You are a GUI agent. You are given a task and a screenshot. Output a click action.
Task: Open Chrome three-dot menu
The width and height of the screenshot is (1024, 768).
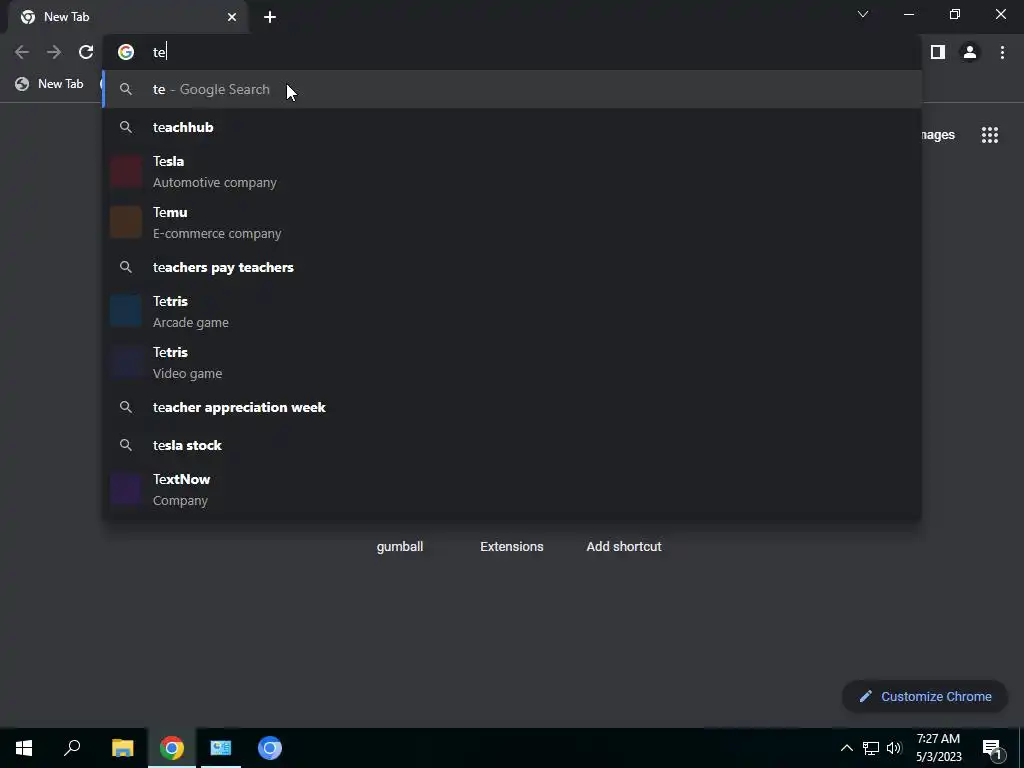pos(1002,52)
